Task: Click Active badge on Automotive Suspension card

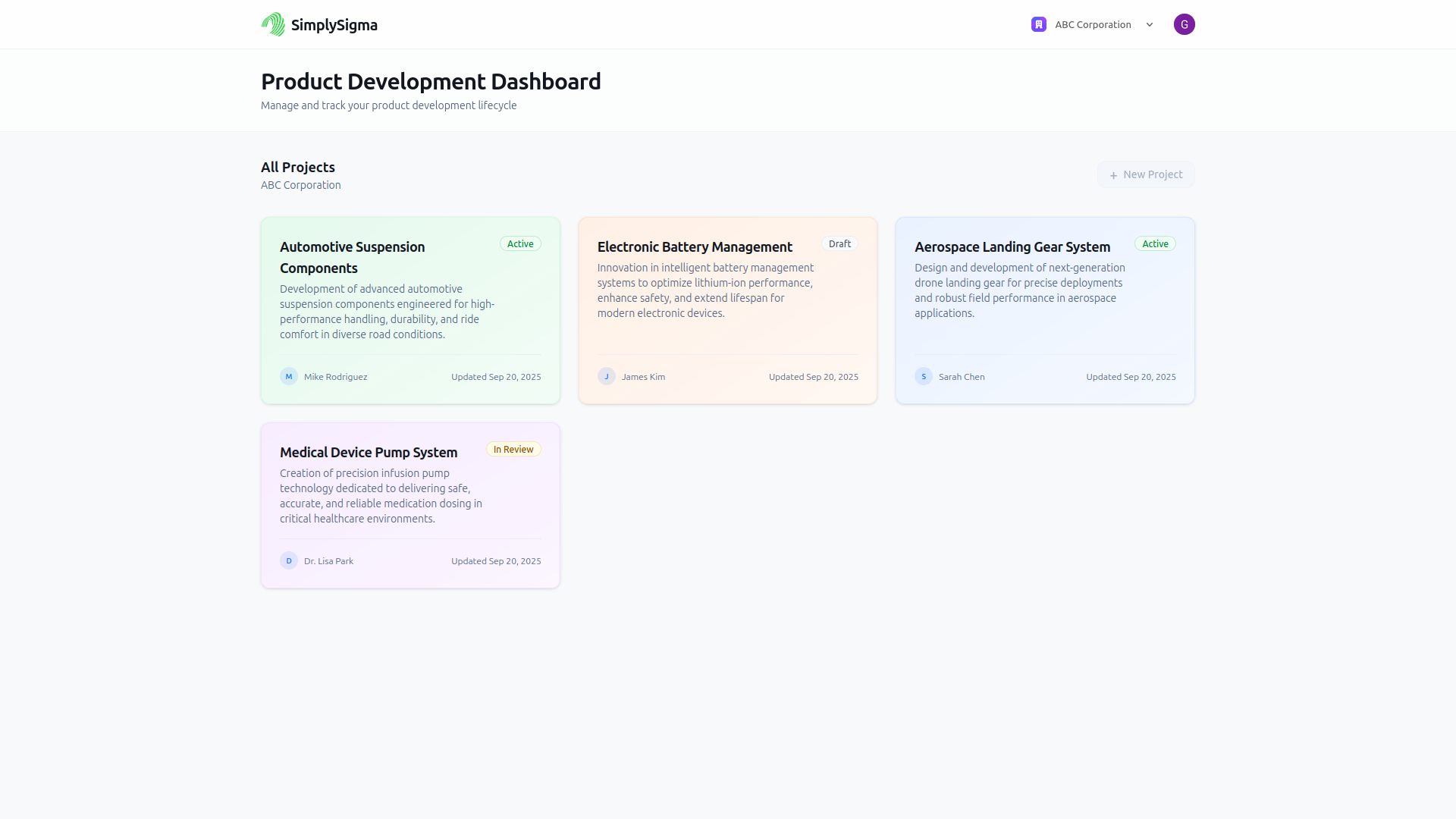Action: click(x=520, y=243)
